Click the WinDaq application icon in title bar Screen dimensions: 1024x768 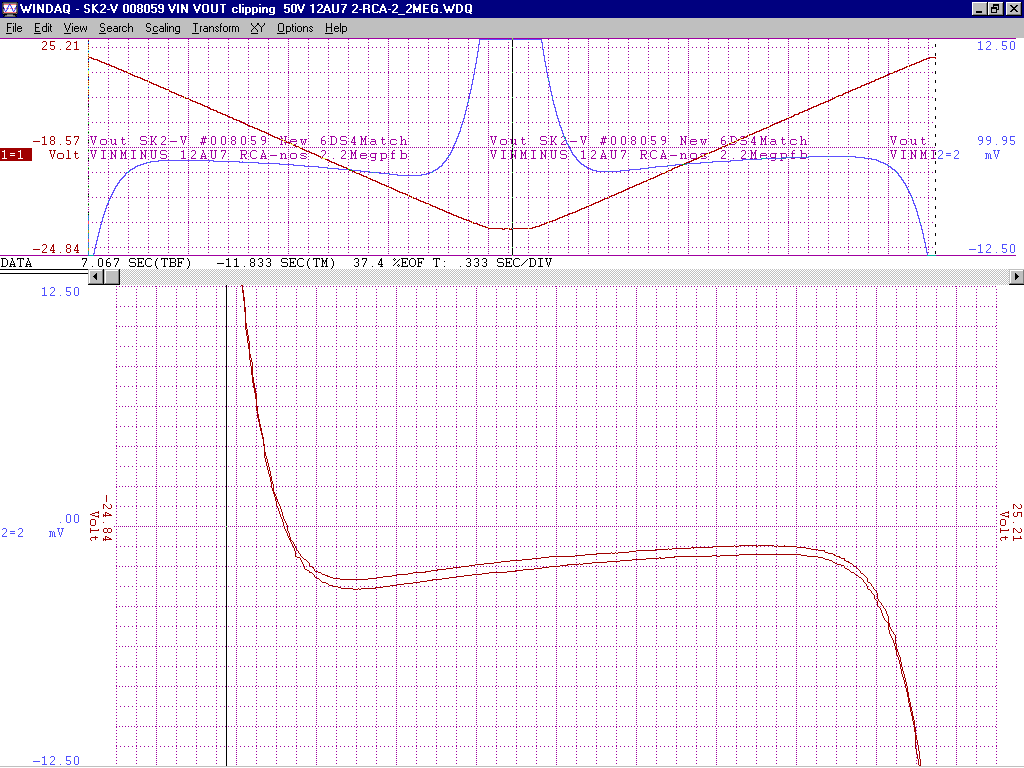(10, 9)
